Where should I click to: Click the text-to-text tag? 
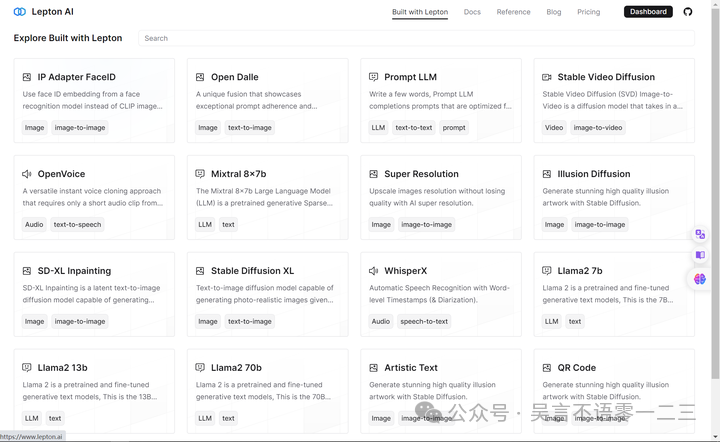point(413,128)
